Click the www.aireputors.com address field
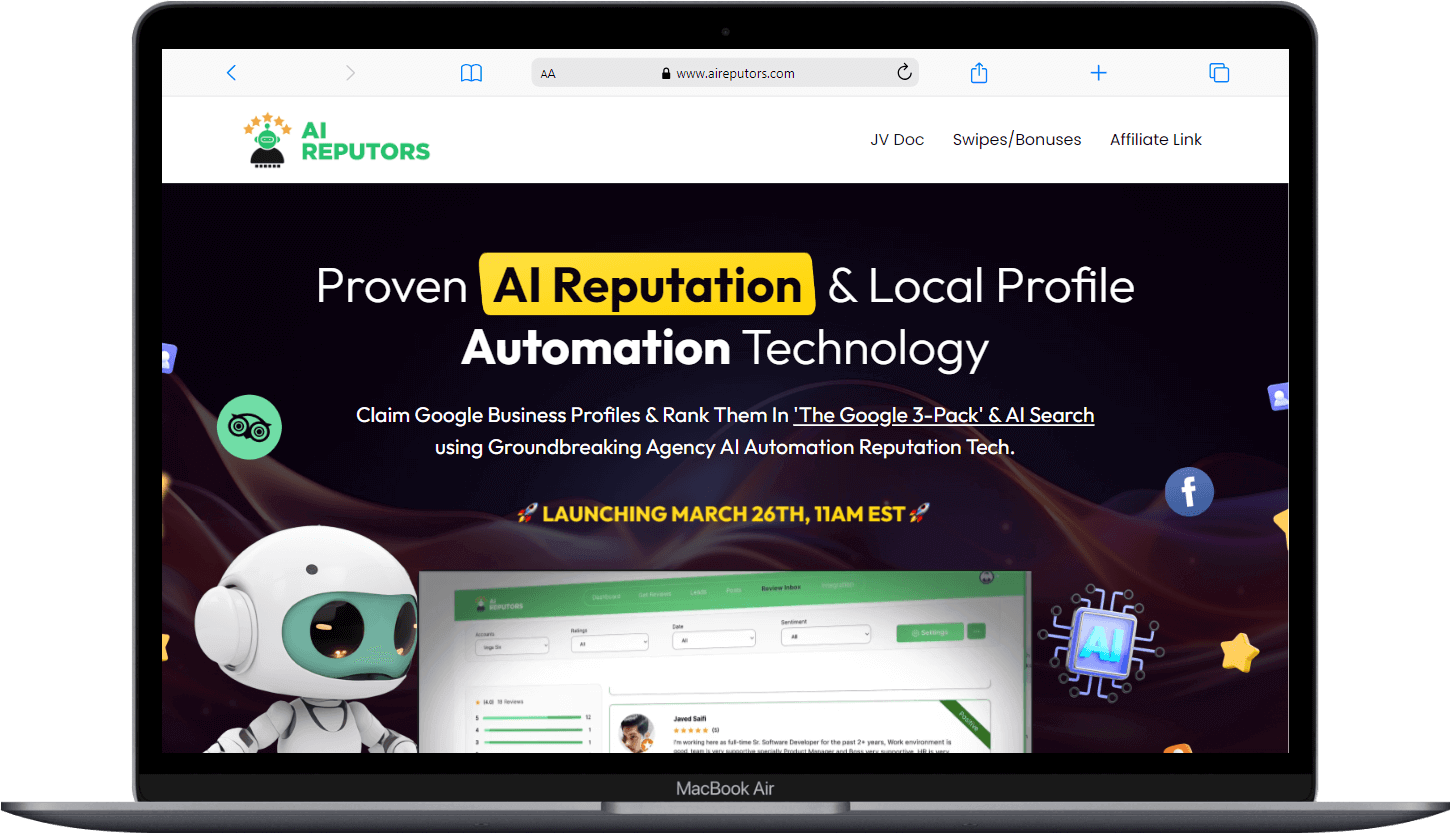Screen dimensions: 1450x833 click(x=725, y=73)
